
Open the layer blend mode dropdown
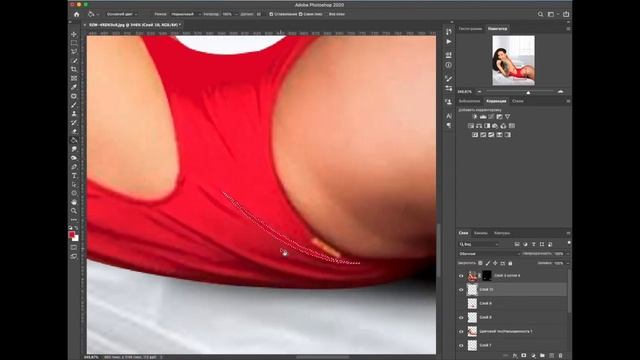pos(489,254)
